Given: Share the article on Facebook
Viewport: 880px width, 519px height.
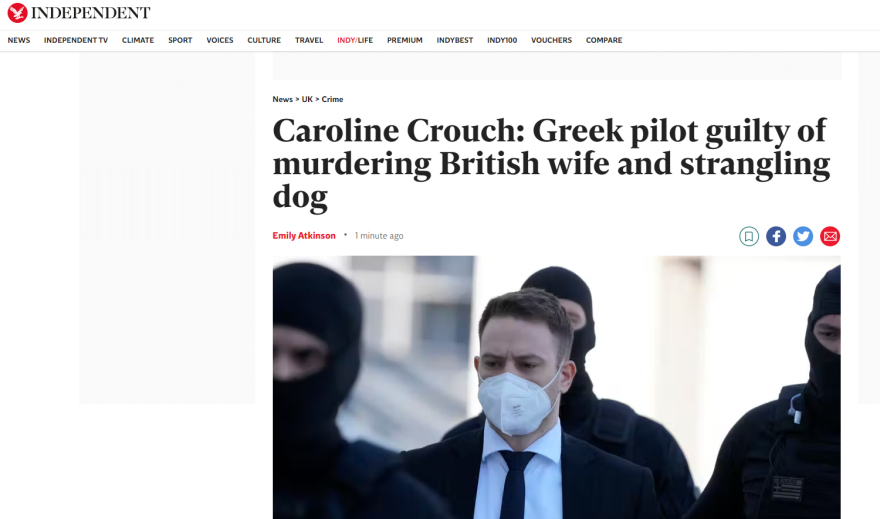Looking at the screenshot, I should [x=776, y=236].
